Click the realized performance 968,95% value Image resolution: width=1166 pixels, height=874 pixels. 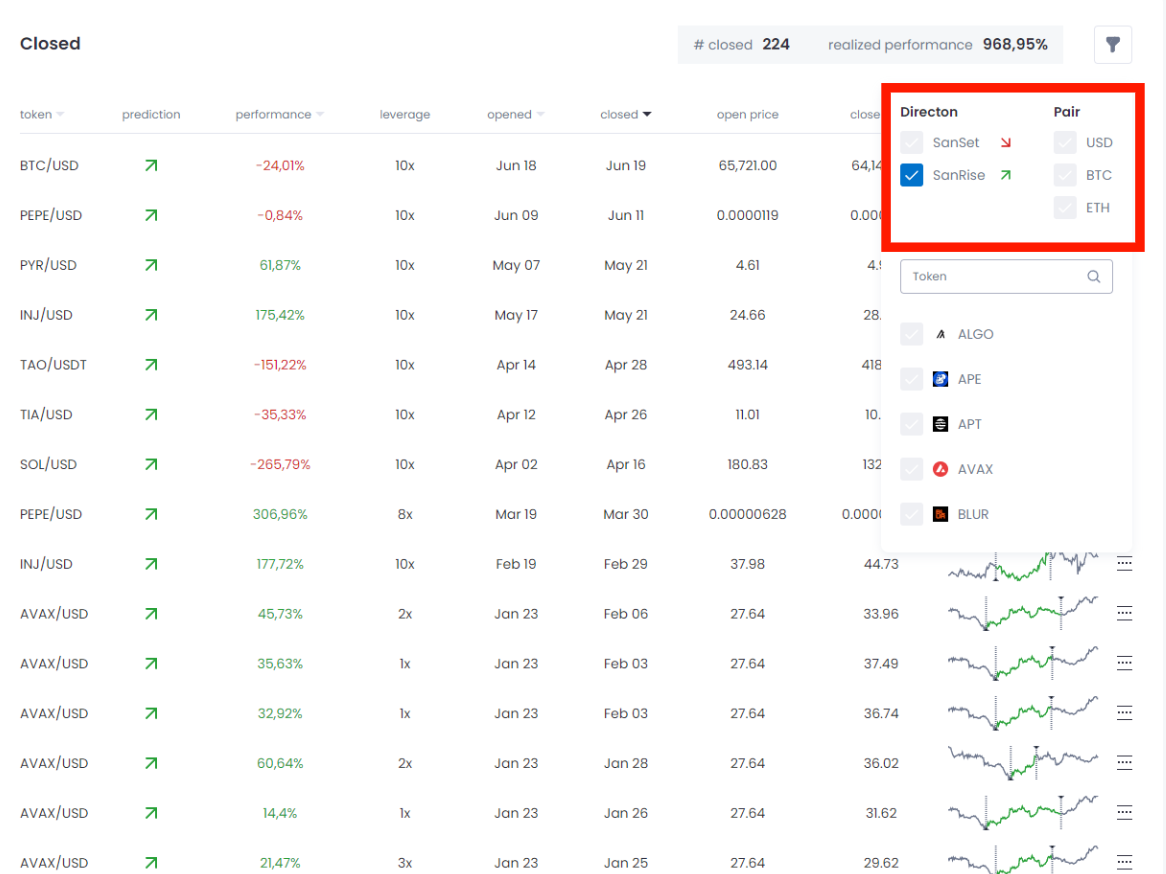pos(1015,45)
